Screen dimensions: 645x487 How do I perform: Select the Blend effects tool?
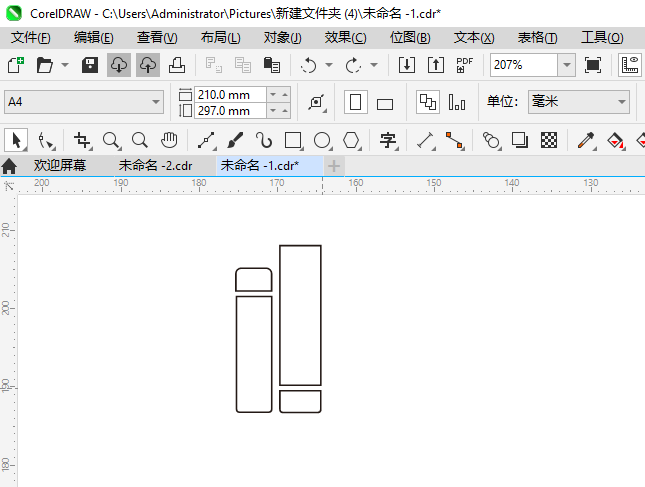pos(491,141)
